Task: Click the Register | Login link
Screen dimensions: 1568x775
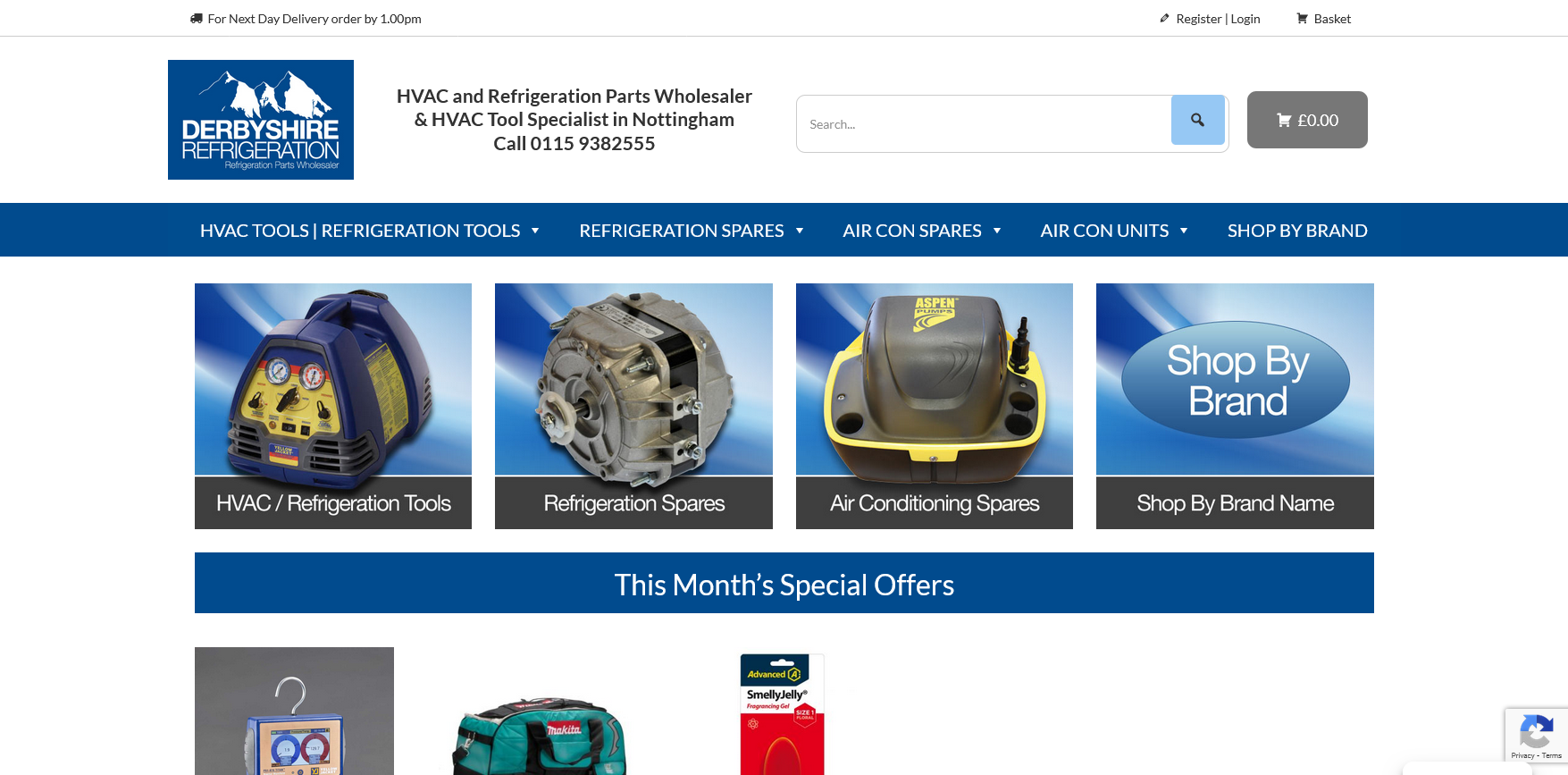Action: (1218, 19)
